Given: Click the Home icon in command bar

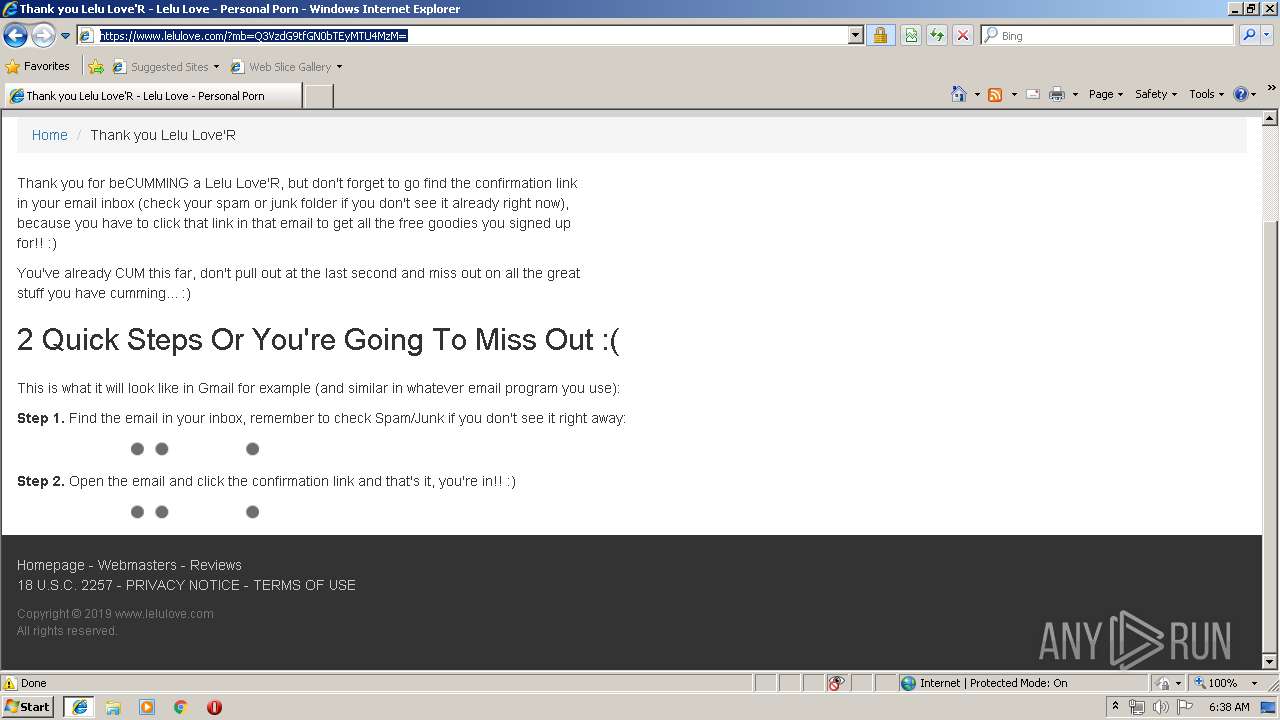Looking at the screenshot, I should pyautogui.click(x=959, y=94).
